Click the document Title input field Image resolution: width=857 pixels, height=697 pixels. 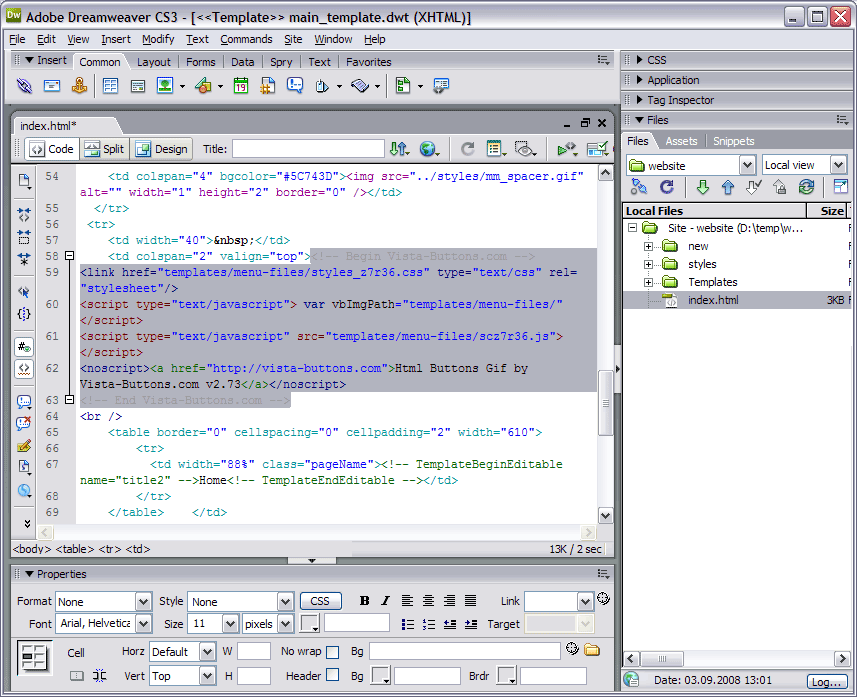coord(308,149)
